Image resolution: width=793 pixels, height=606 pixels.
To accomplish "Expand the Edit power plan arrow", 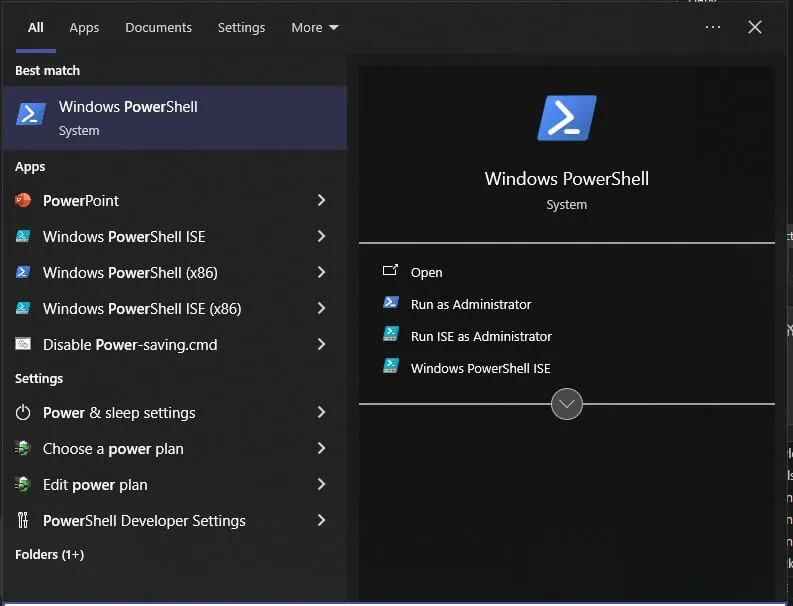I will tap(321, 484).
